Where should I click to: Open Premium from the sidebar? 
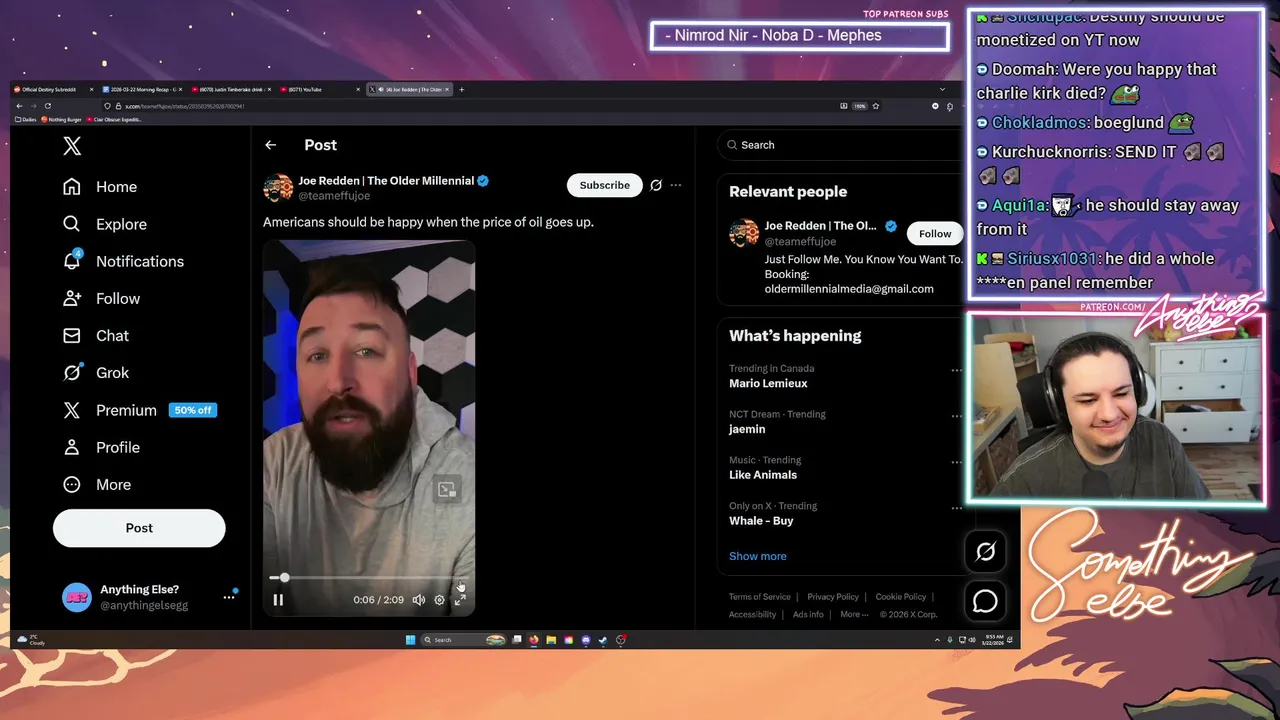[x=138, y=410]
